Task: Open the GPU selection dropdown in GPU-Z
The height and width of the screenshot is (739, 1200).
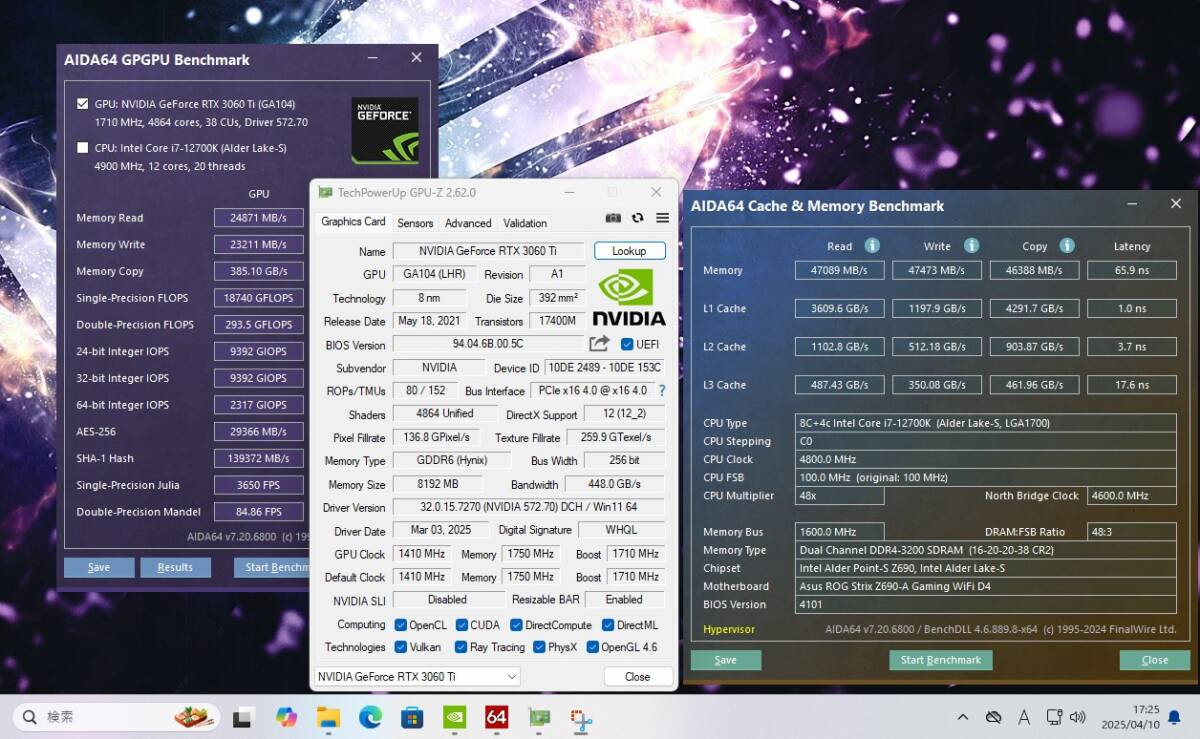Action: pos(417,677)
